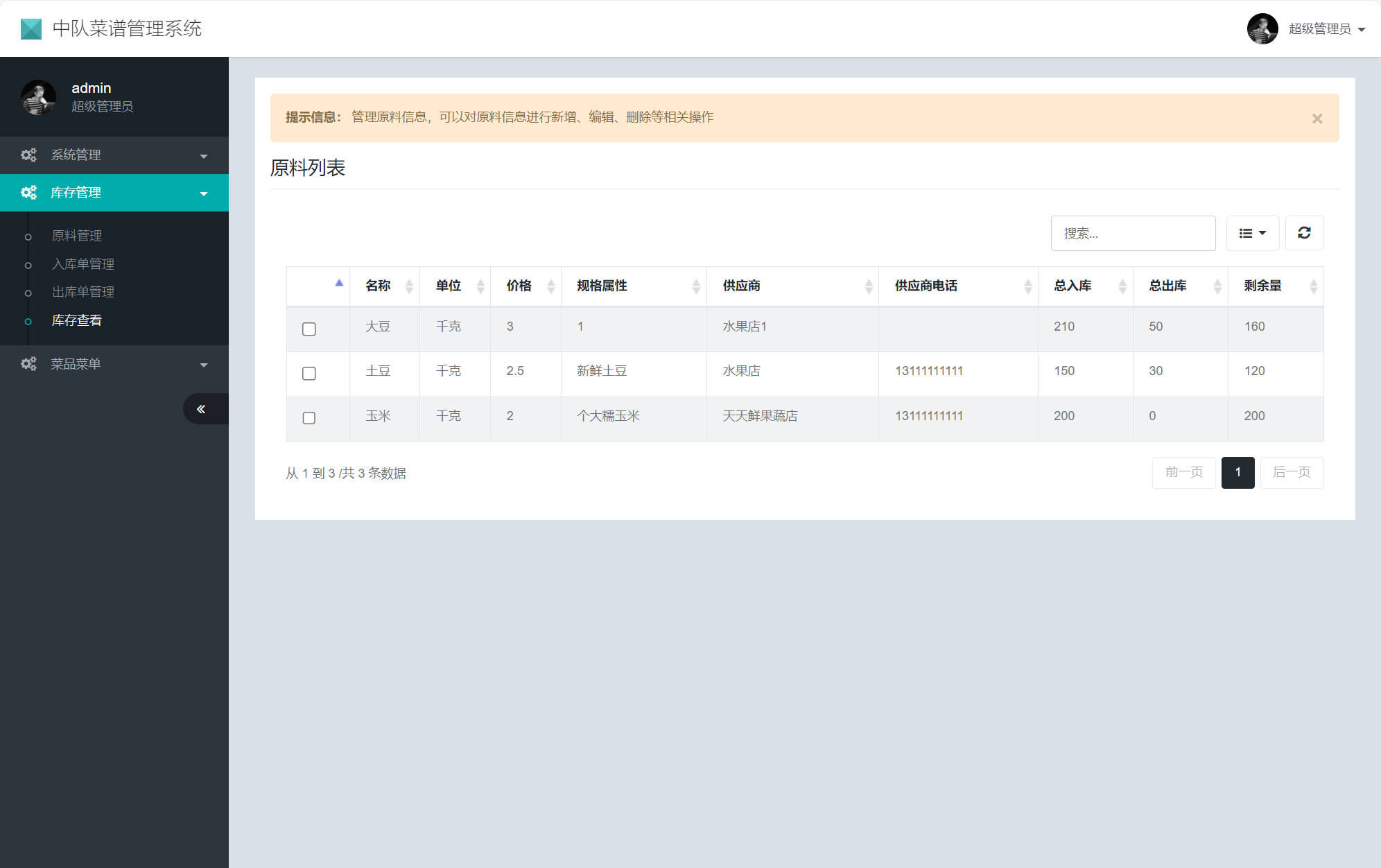Check the row checkbox for 玉米
Image resolution: width=1381 pixels, height=868 pixels.
tap(309, 419)
